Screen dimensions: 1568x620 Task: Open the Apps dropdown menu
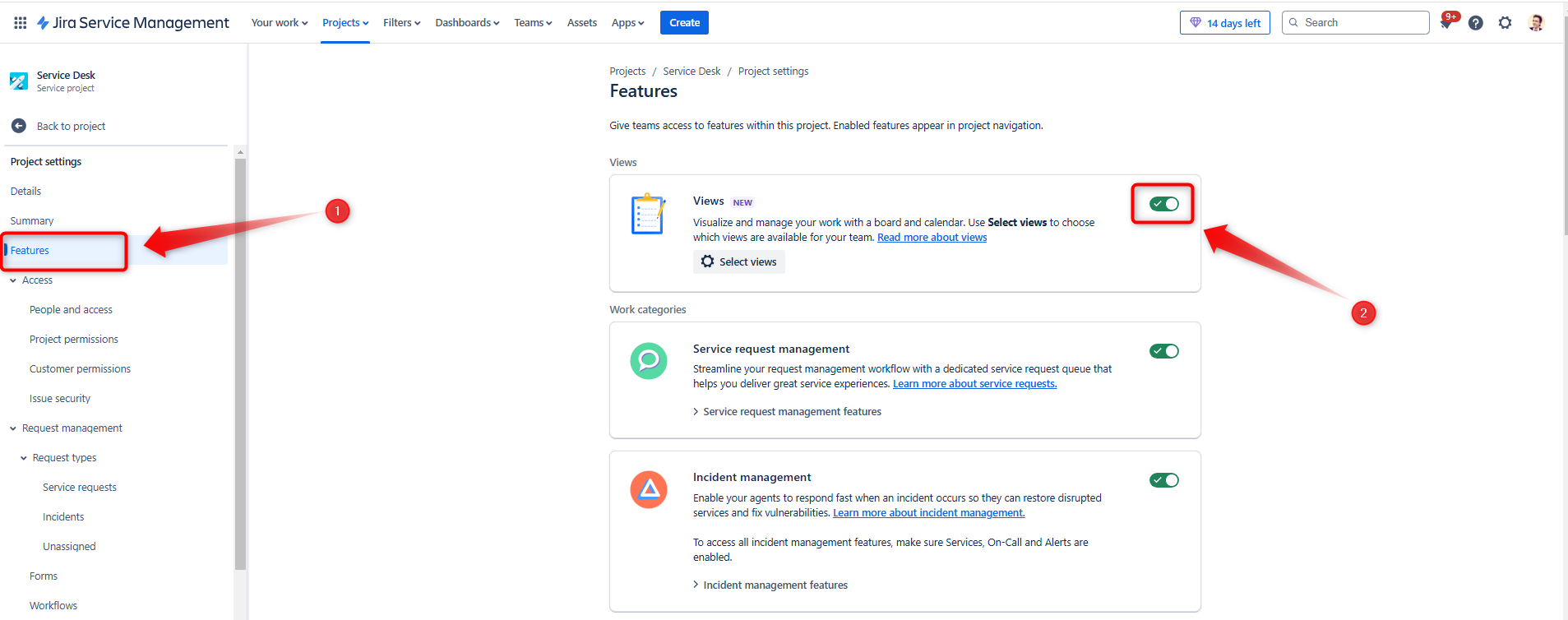(628, 23)
